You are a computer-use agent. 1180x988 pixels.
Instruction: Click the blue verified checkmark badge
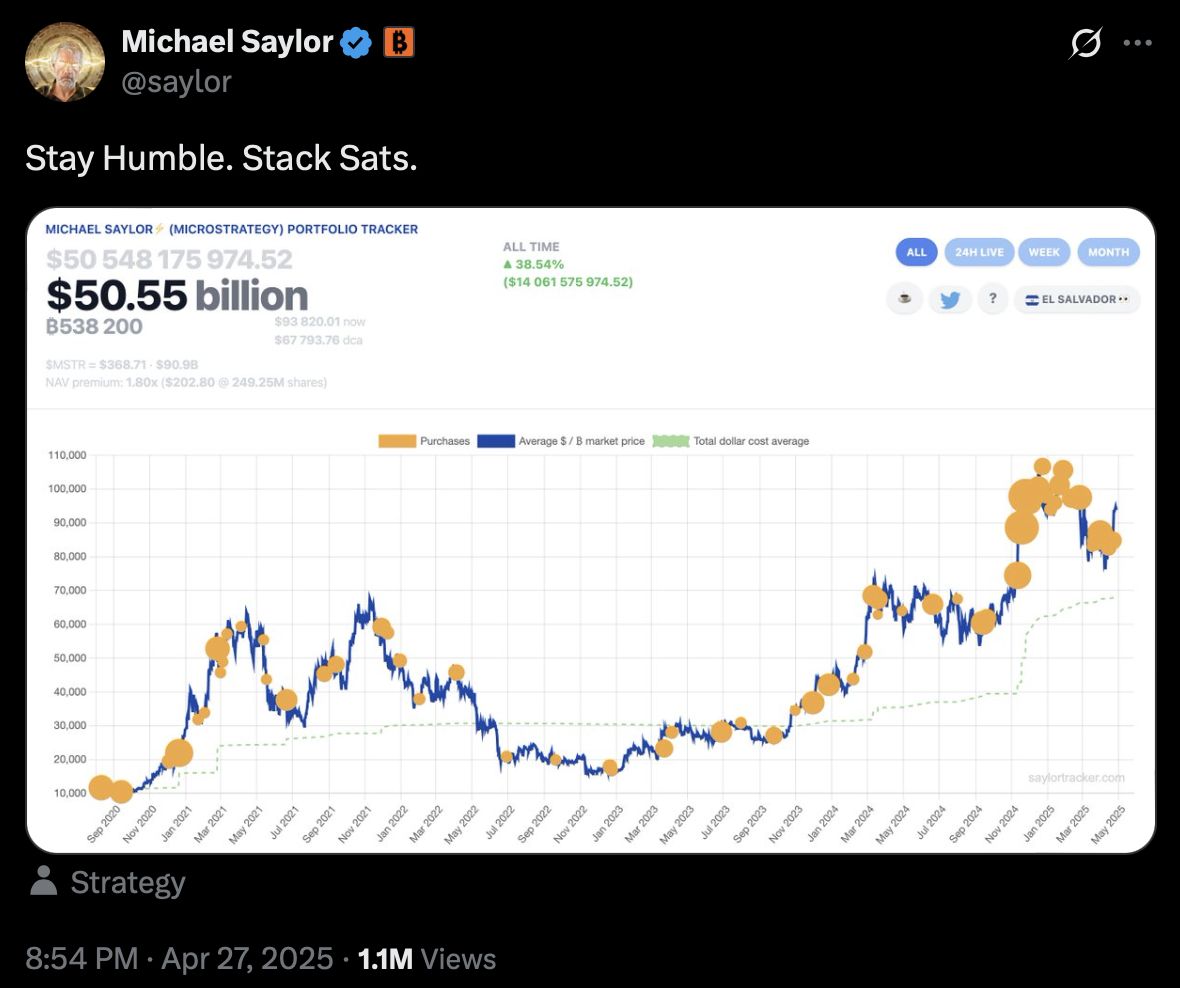click(x=357, y=42)
